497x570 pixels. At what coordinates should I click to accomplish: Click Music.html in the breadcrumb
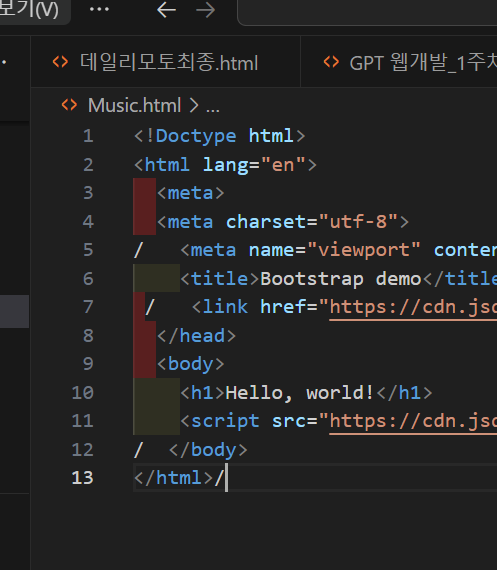pos(135,105)
